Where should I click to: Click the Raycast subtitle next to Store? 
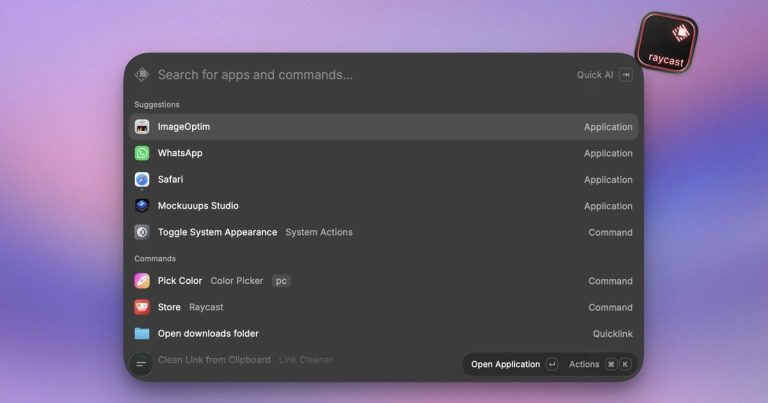click(x=206, y=307)
